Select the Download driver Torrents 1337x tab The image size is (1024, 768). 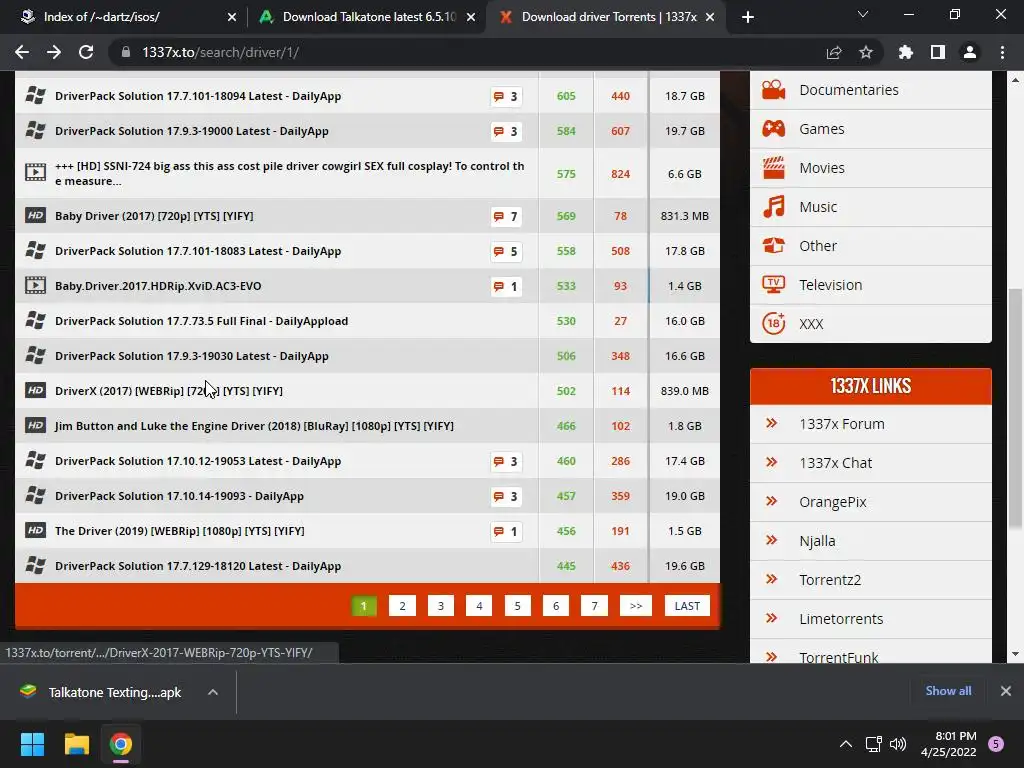click(x=609, y=17)
